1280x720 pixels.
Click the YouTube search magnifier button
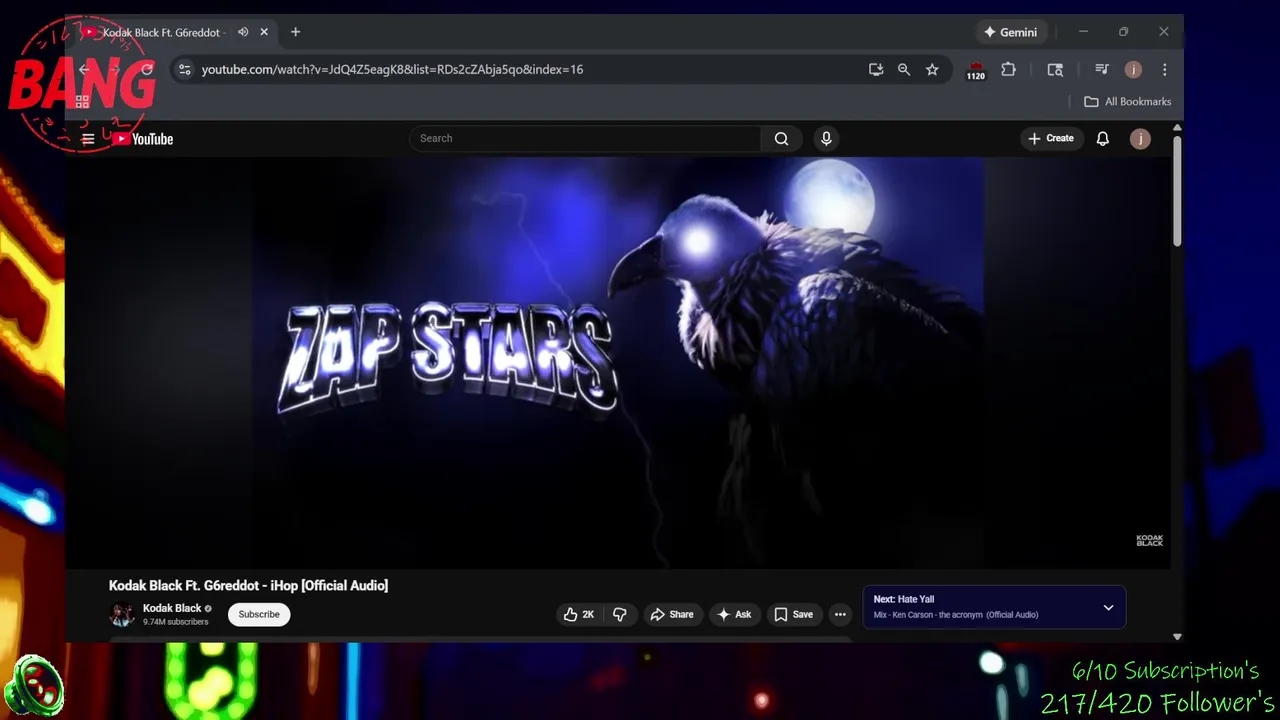pos(782,139)
